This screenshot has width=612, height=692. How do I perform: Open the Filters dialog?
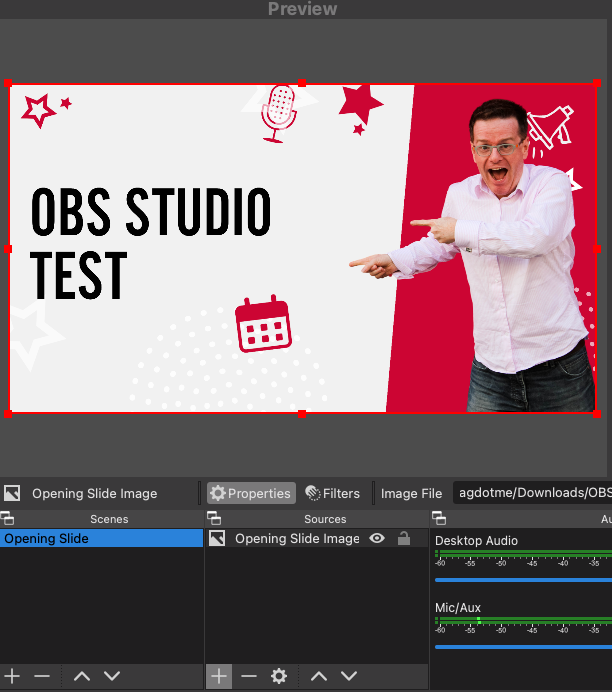pyautogui.click(x=333, y=493)
